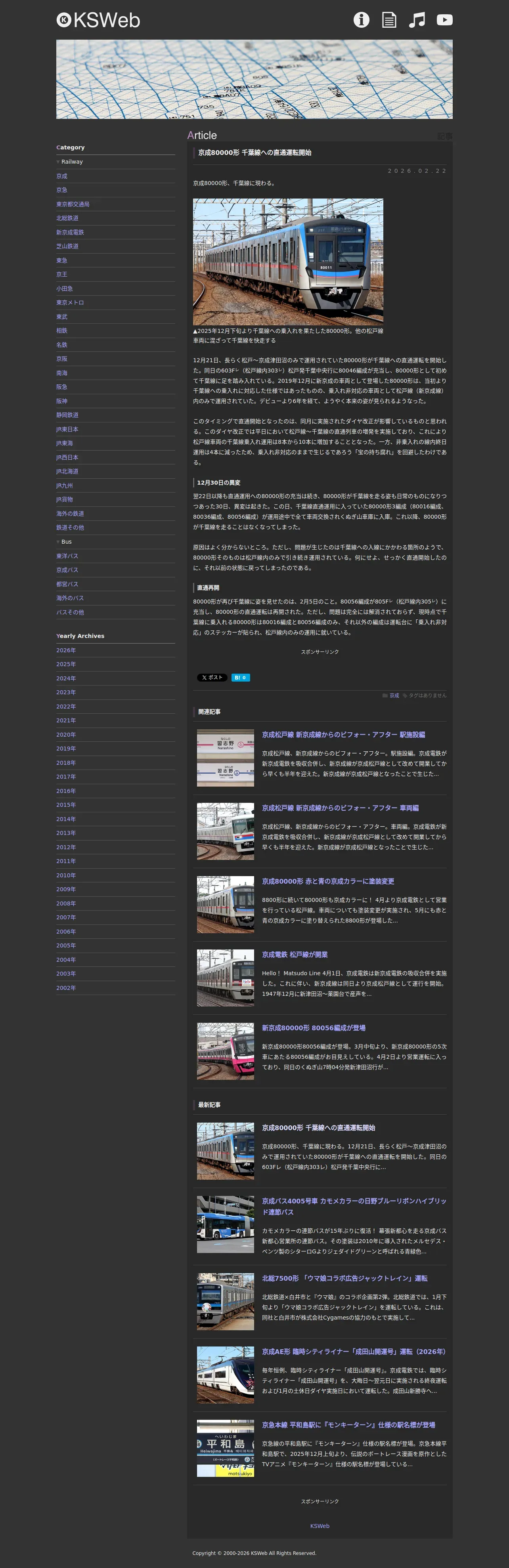Viewport: 509px width, 1568px height.
Task: Open the music note icon in the header
Action: tap(417, 20)
